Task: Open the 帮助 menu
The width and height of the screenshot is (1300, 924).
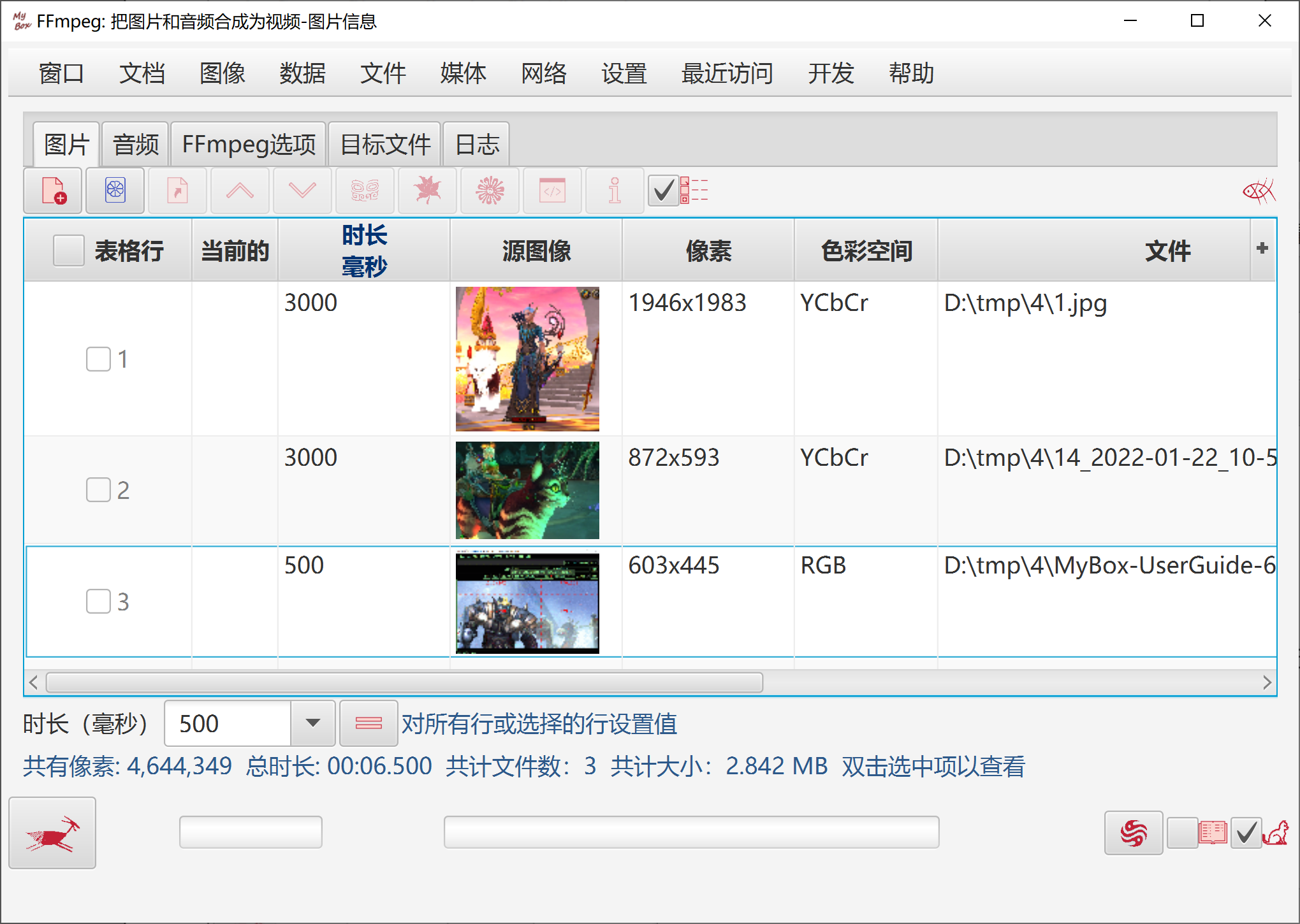Action: click(x=911, y=73)
